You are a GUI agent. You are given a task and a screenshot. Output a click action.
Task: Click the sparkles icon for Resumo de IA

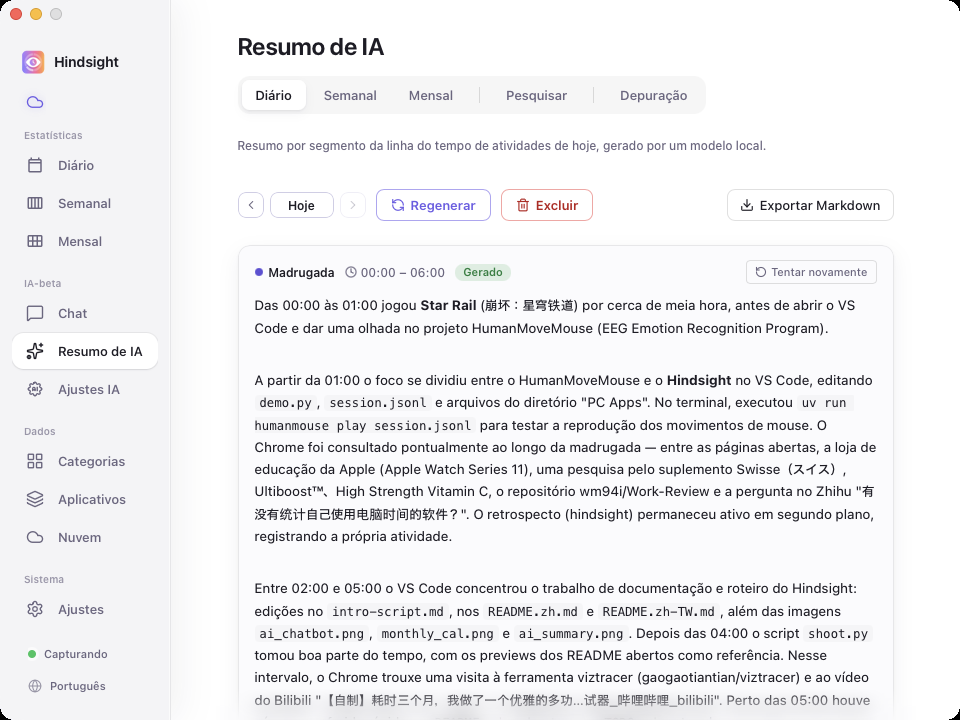tap(35, 351)
